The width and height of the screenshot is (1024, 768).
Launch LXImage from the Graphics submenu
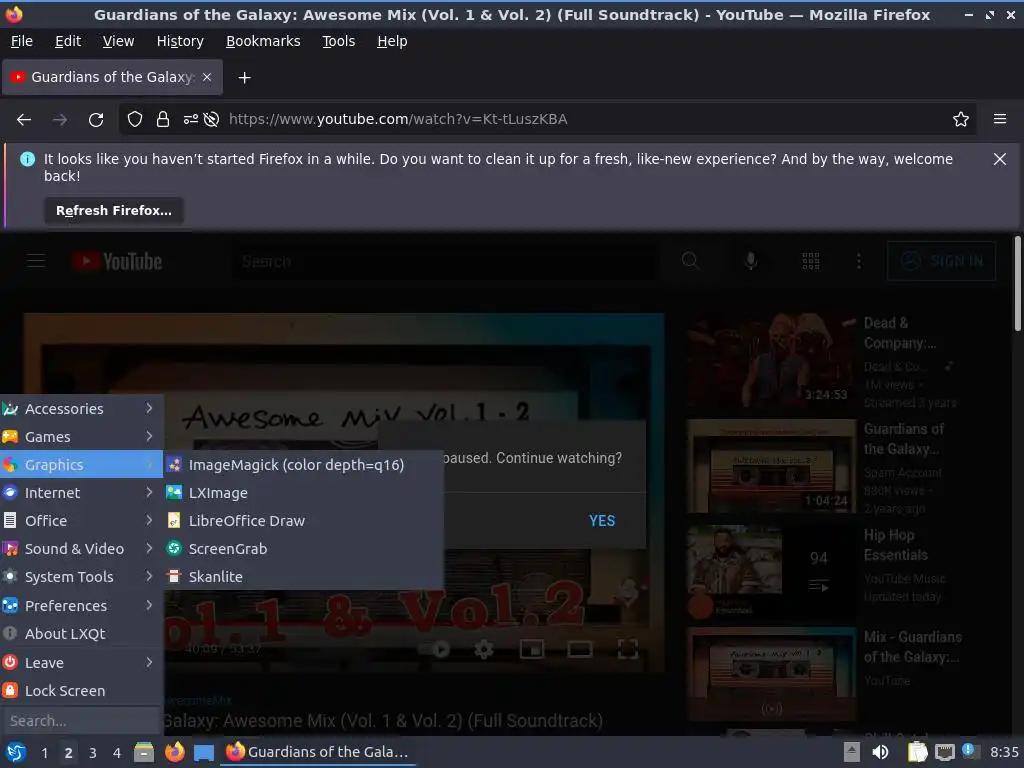click(x=304, y=492)
